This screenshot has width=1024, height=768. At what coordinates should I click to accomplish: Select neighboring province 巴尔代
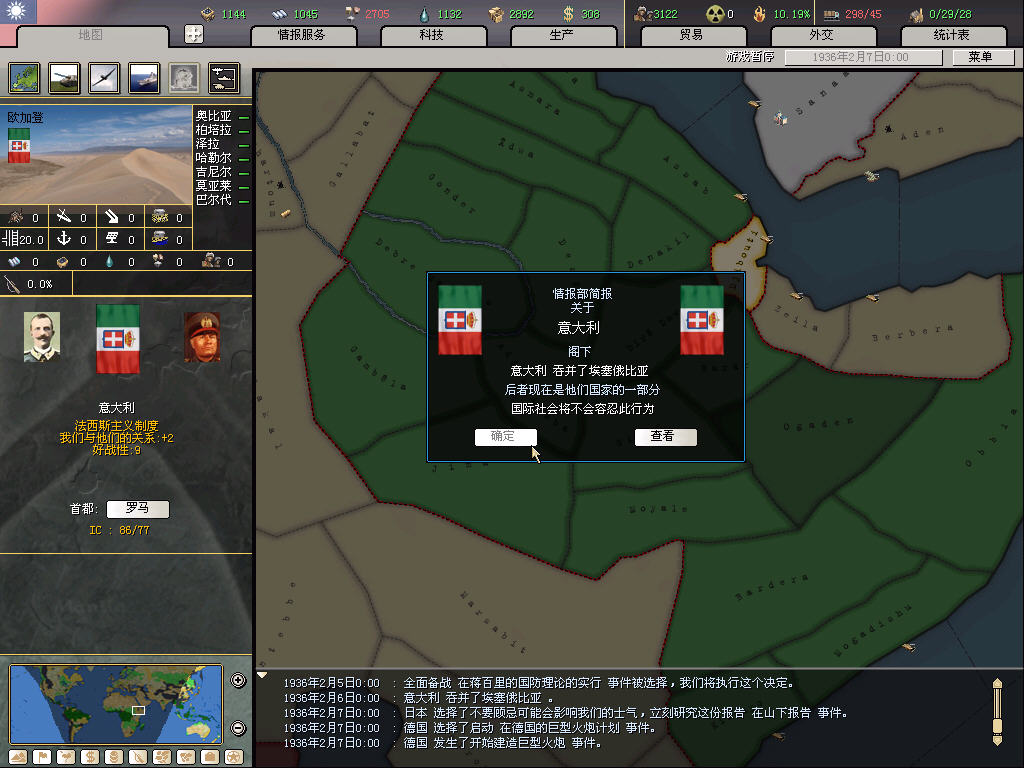pyautogui.click(x=214, y=200)
